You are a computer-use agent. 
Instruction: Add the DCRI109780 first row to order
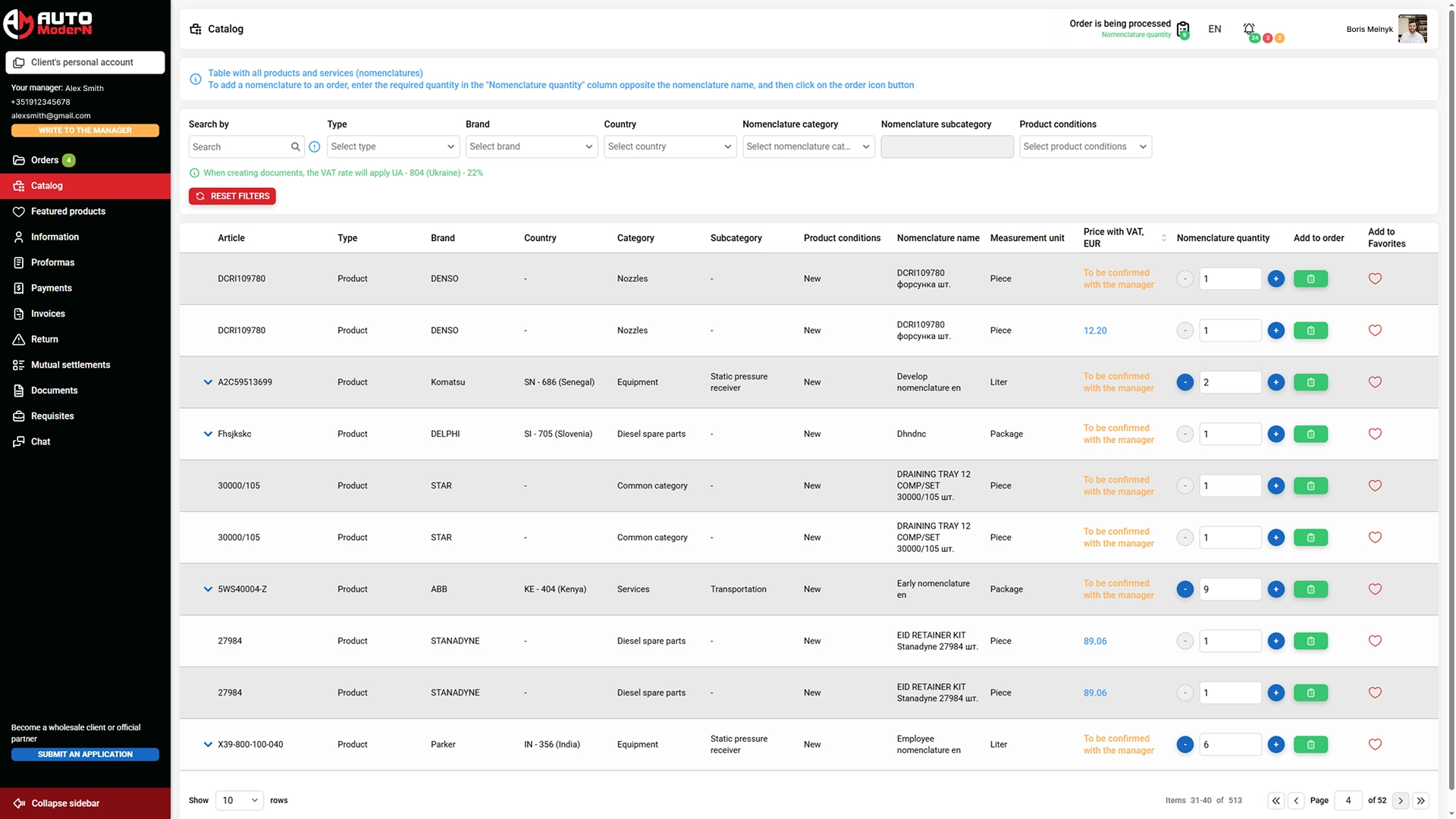click(1310, 279)
